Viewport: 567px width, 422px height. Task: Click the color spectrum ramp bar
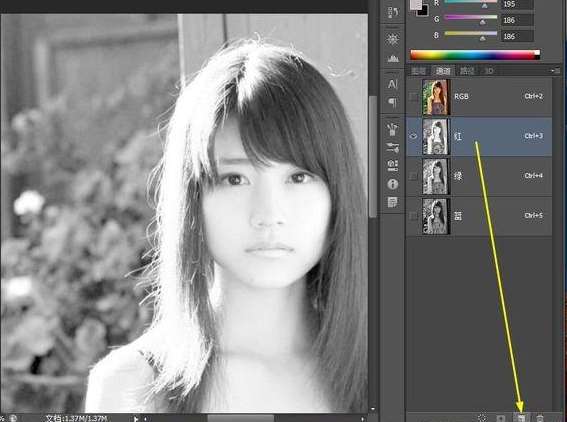[475, 55]
